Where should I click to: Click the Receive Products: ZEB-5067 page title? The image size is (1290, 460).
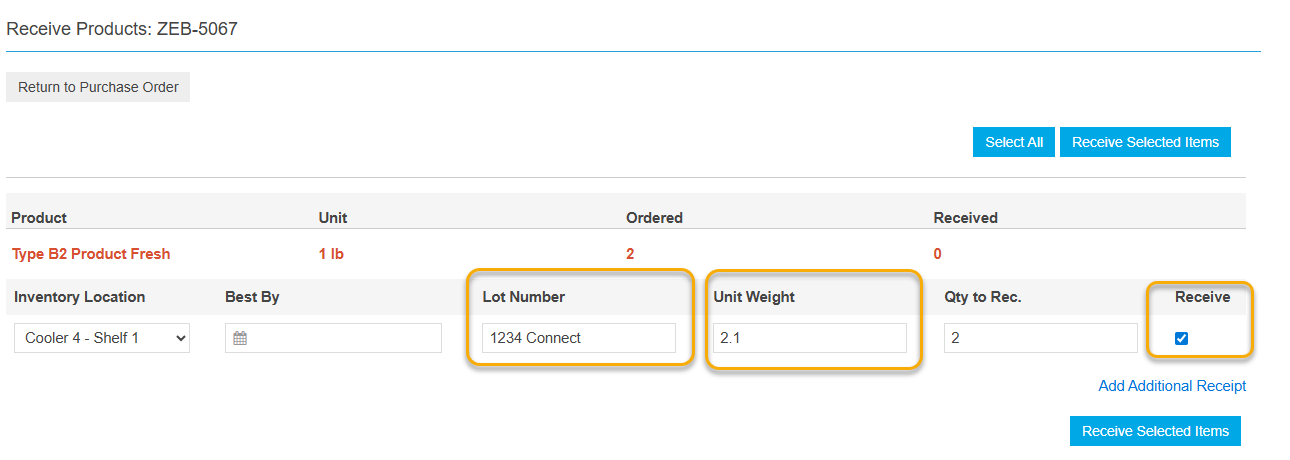click(x=122, y=29)
